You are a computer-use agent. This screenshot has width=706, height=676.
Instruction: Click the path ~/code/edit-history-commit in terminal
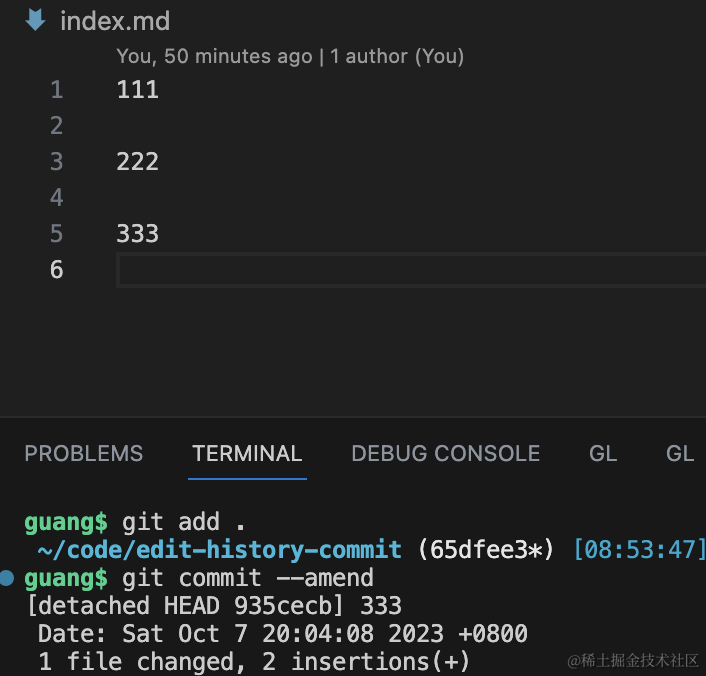tap(220, 550)
